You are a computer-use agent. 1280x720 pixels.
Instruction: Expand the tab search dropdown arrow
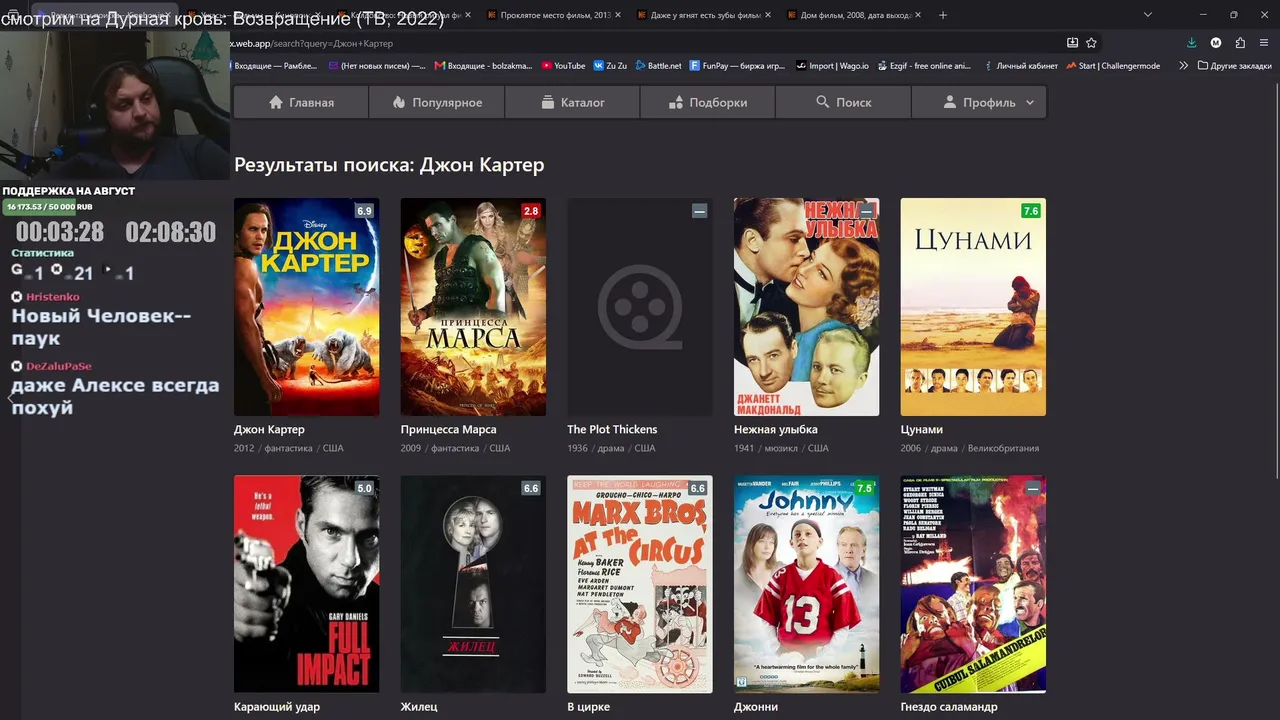pos(1147,15)
